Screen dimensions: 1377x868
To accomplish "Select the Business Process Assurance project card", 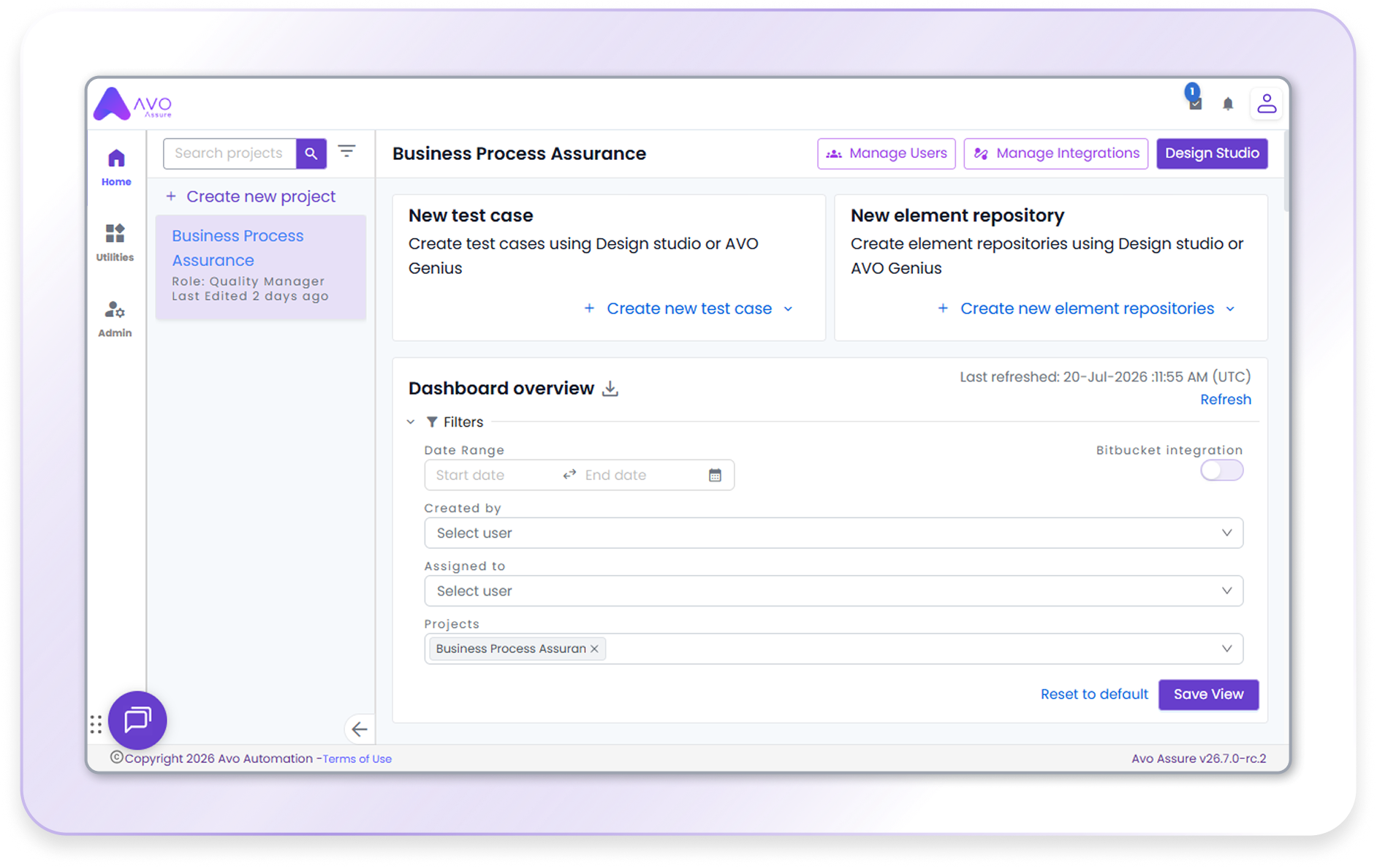I will point(261,267).
